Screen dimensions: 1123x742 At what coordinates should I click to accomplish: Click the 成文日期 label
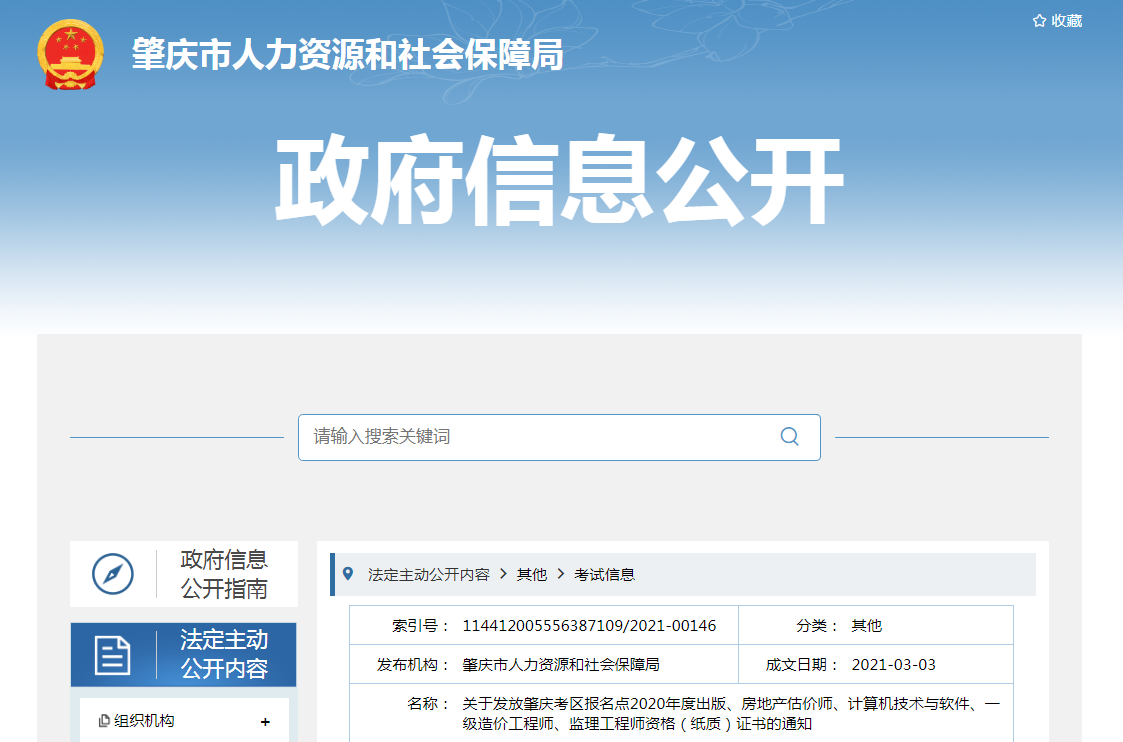tap(802, 665)
